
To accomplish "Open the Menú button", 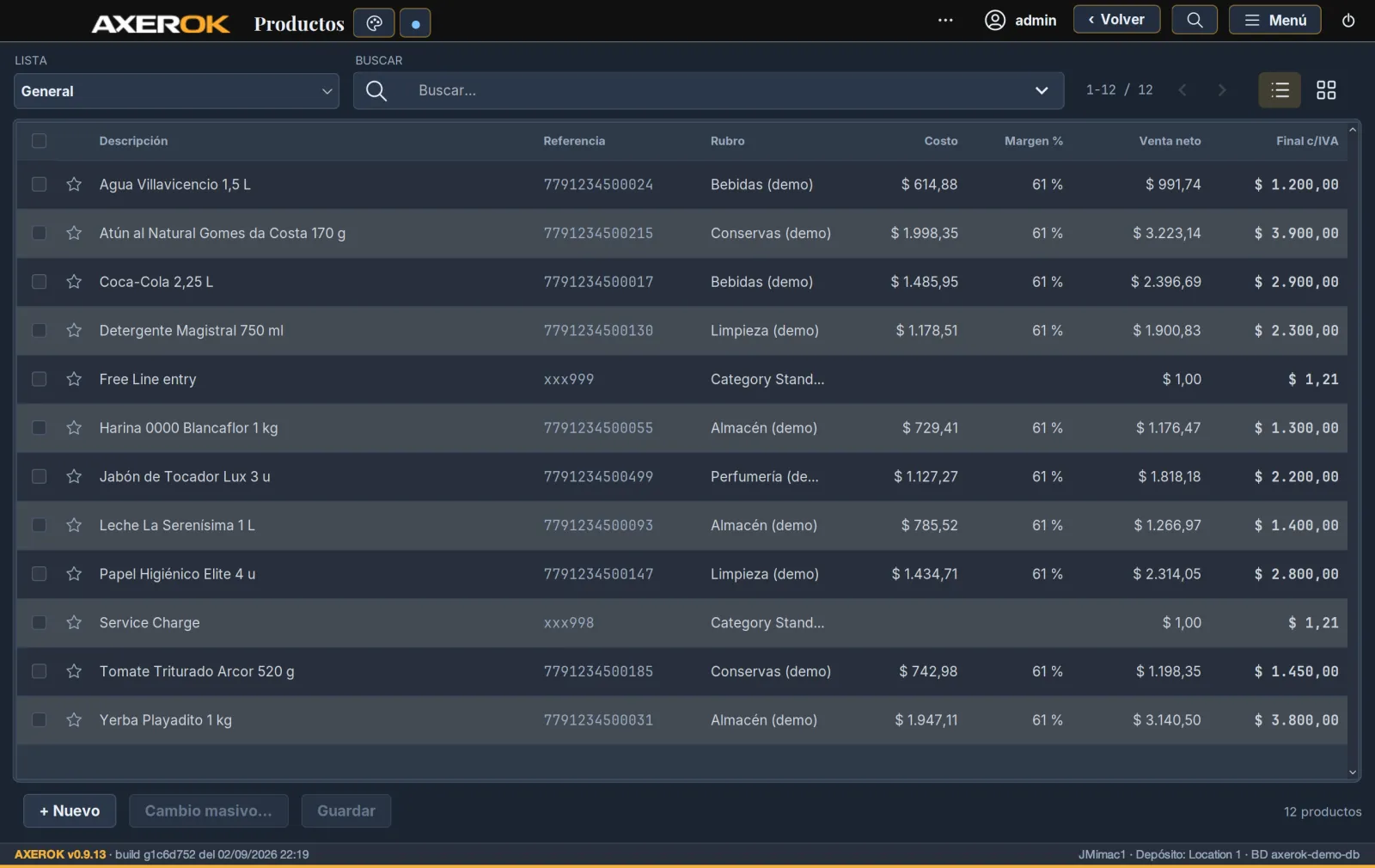I will [x=1275, y=20].
